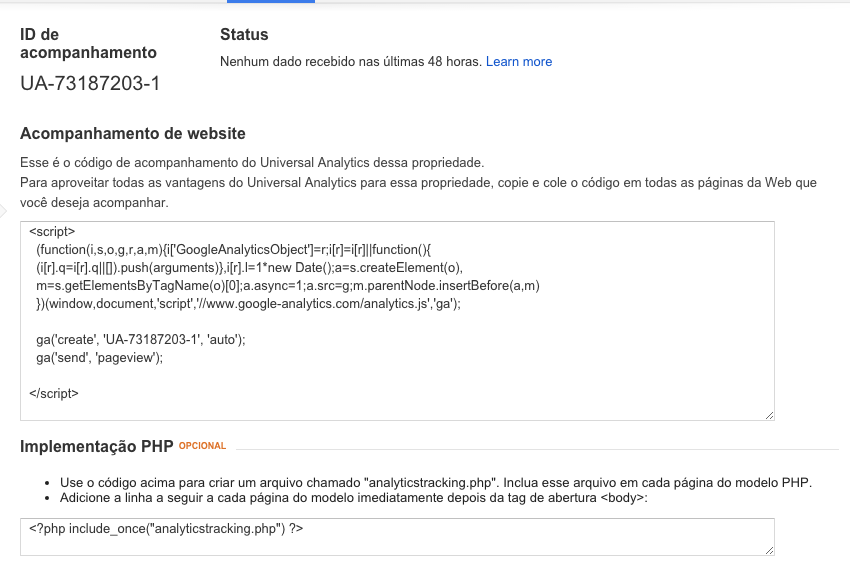Click the blue active tab indicator at top
Image resolution: width=850 pixels, height=565 pixels.
(271, 2)
